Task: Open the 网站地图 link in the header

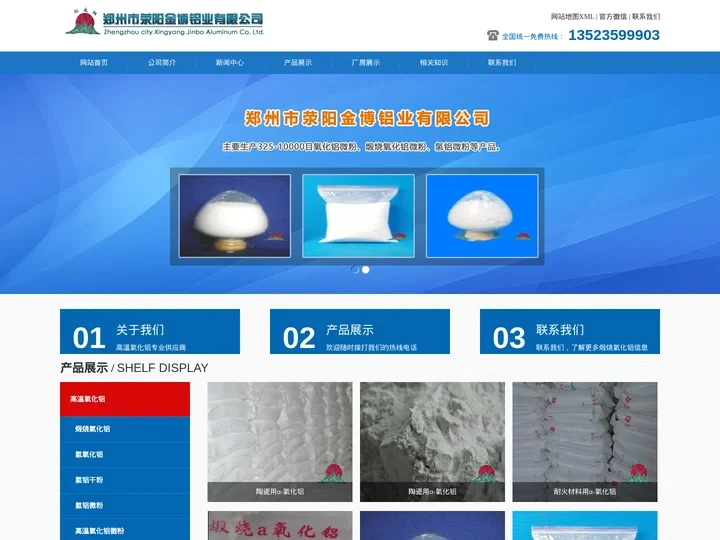Action: (x=565, y=17)
